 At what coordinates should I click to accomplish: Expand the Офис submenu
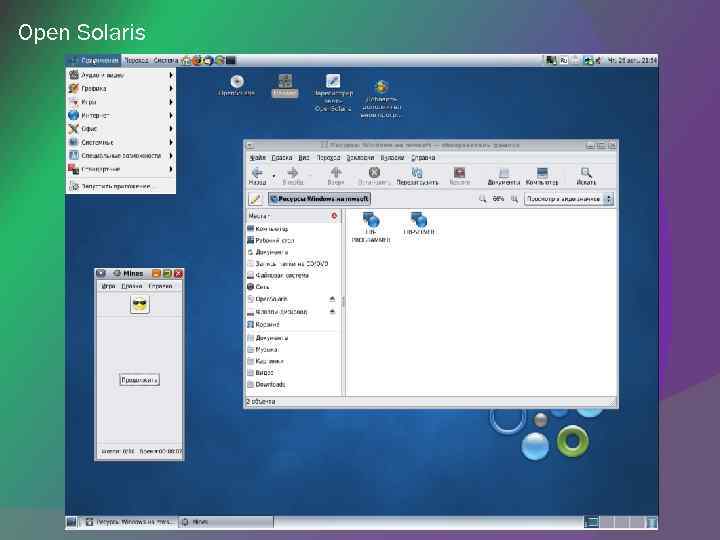121,129
